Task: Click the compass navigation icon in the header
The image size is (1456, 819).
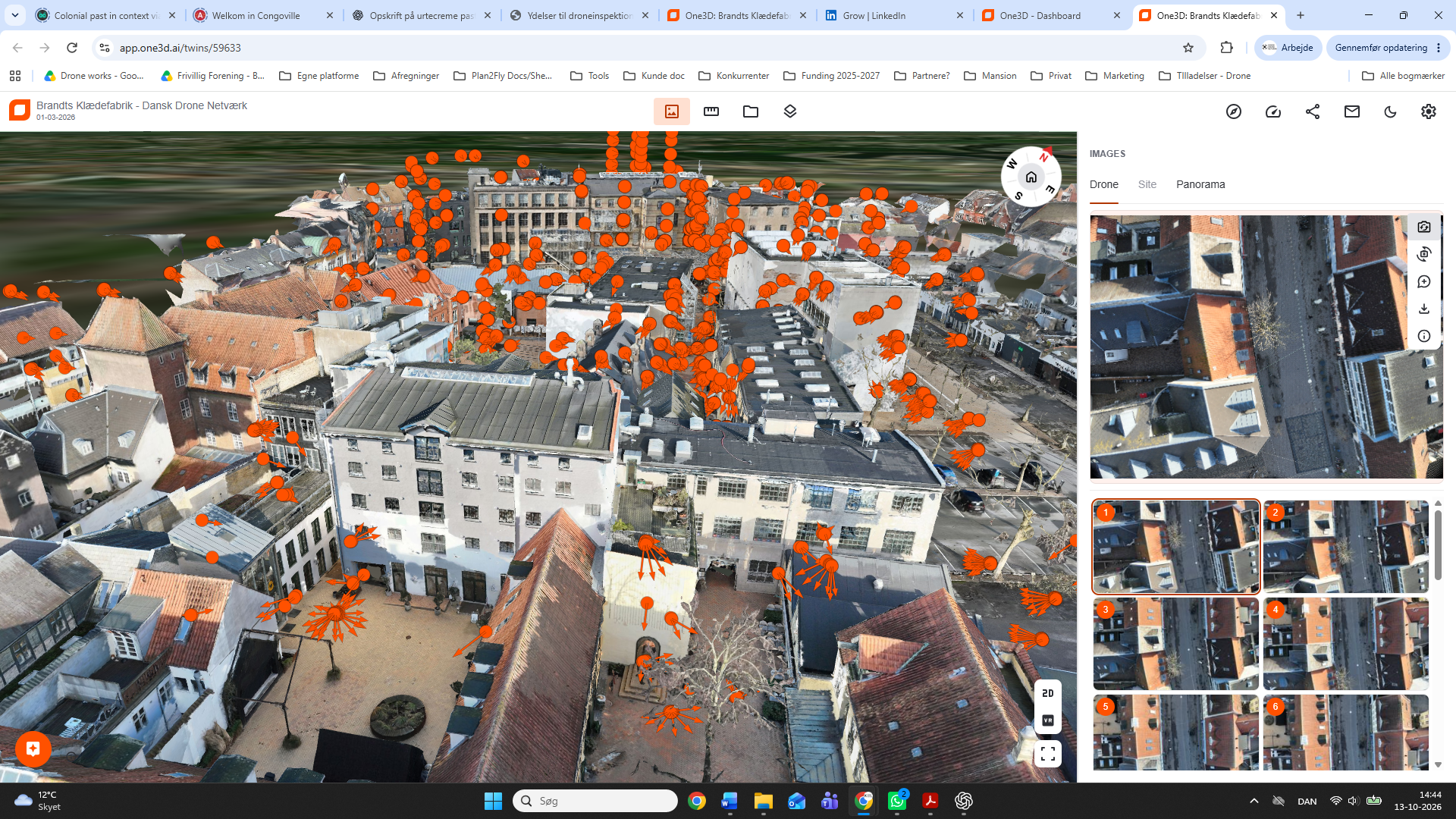Action: pyautogui.click(x=1234, y=111)
